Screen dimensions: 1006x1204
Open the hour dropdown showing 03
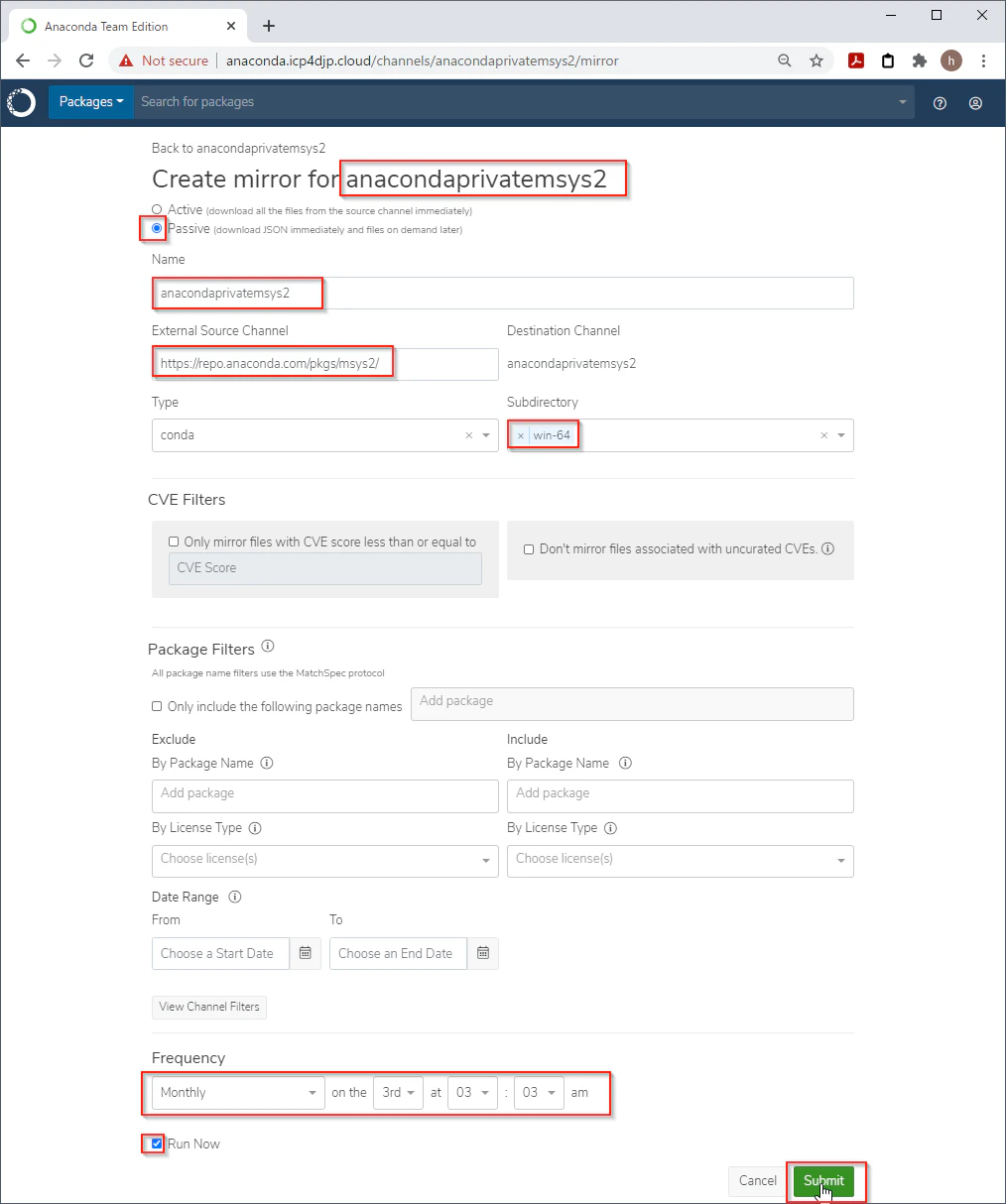click(x=472, y=1092)
